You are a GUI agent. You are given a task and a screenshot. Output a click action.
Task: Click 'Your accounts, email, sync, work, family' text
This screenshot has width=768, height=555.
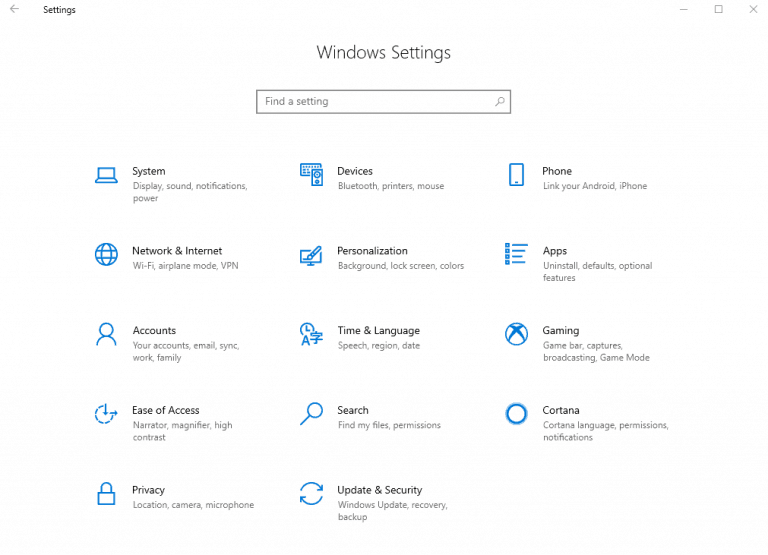click(x=186, y=352)
